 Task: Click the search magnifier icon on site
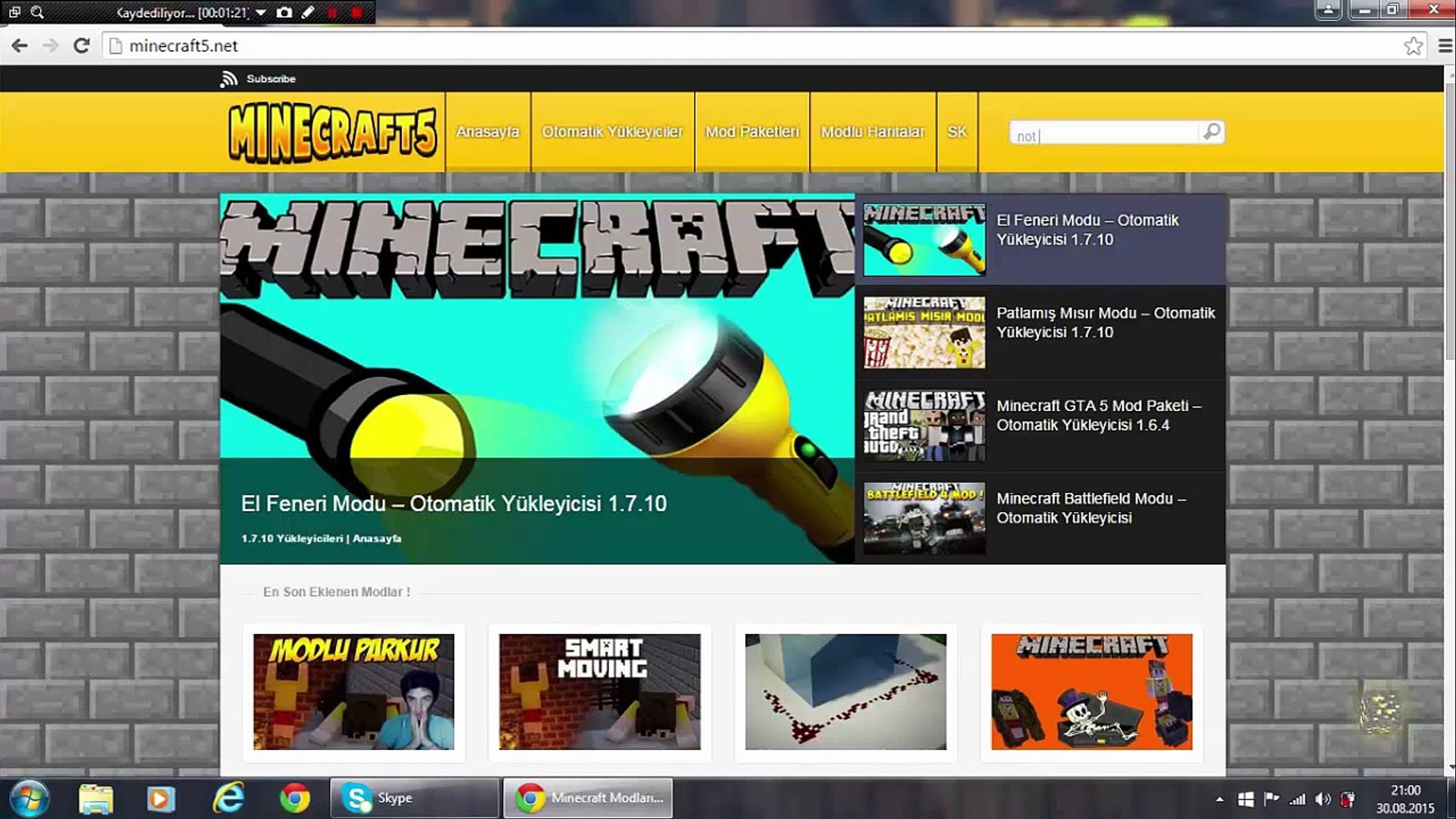point(1212,132)
